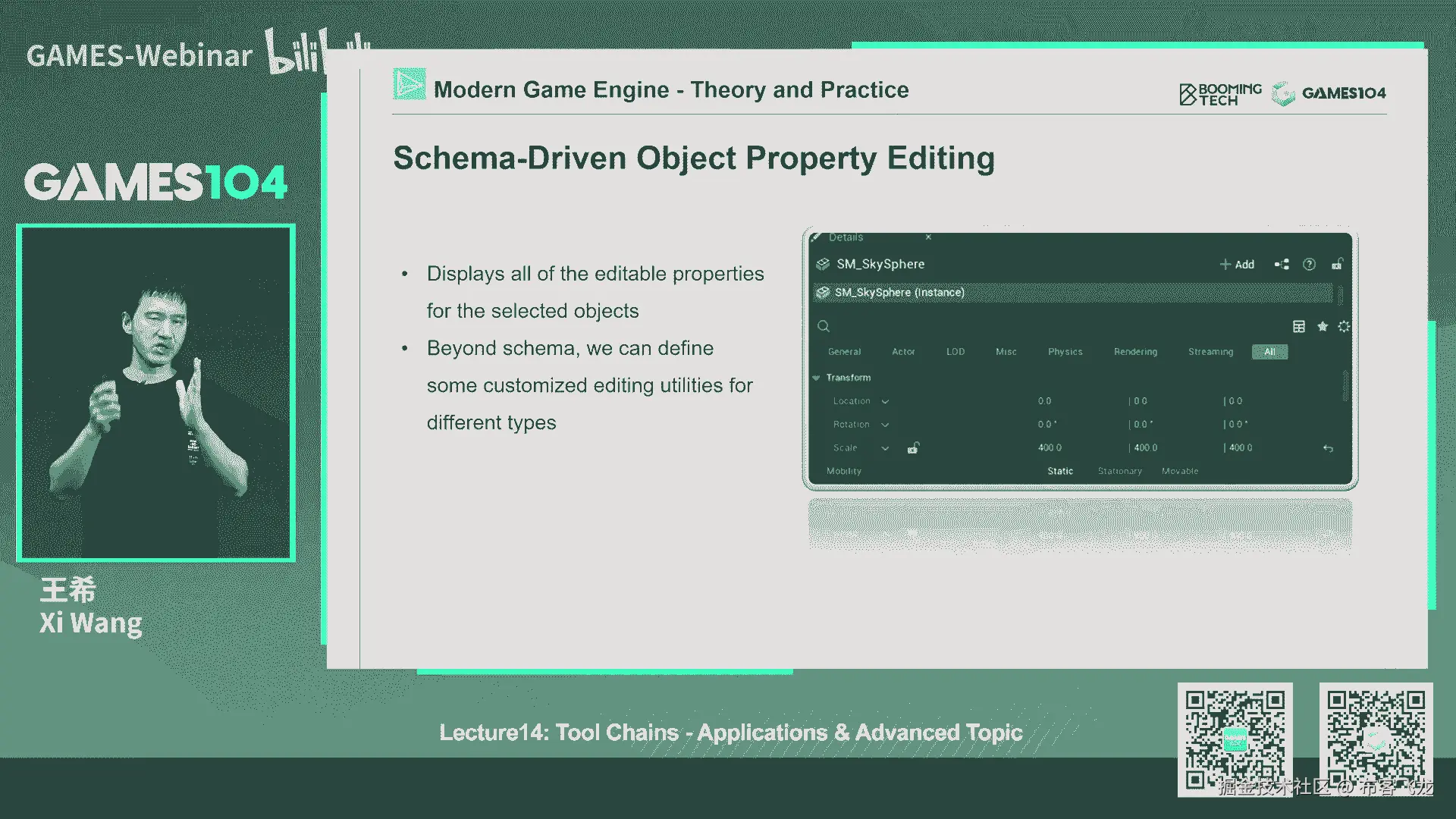Image resolution: width=1456 pixels, height=819 pixels.
Task: Click the Scale X value field
Action: point(1050,448)
